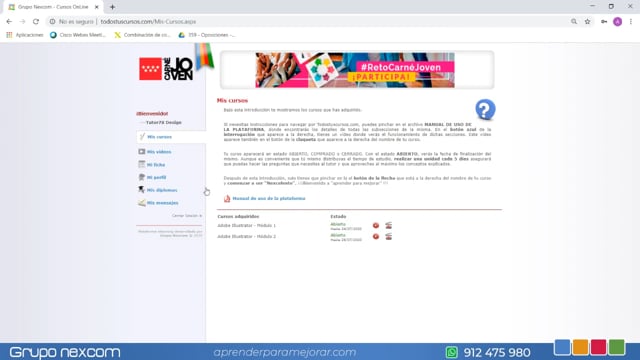The image size is (640, 360).
Task: Open a new tab with the plus button
Action: point(112,7)
